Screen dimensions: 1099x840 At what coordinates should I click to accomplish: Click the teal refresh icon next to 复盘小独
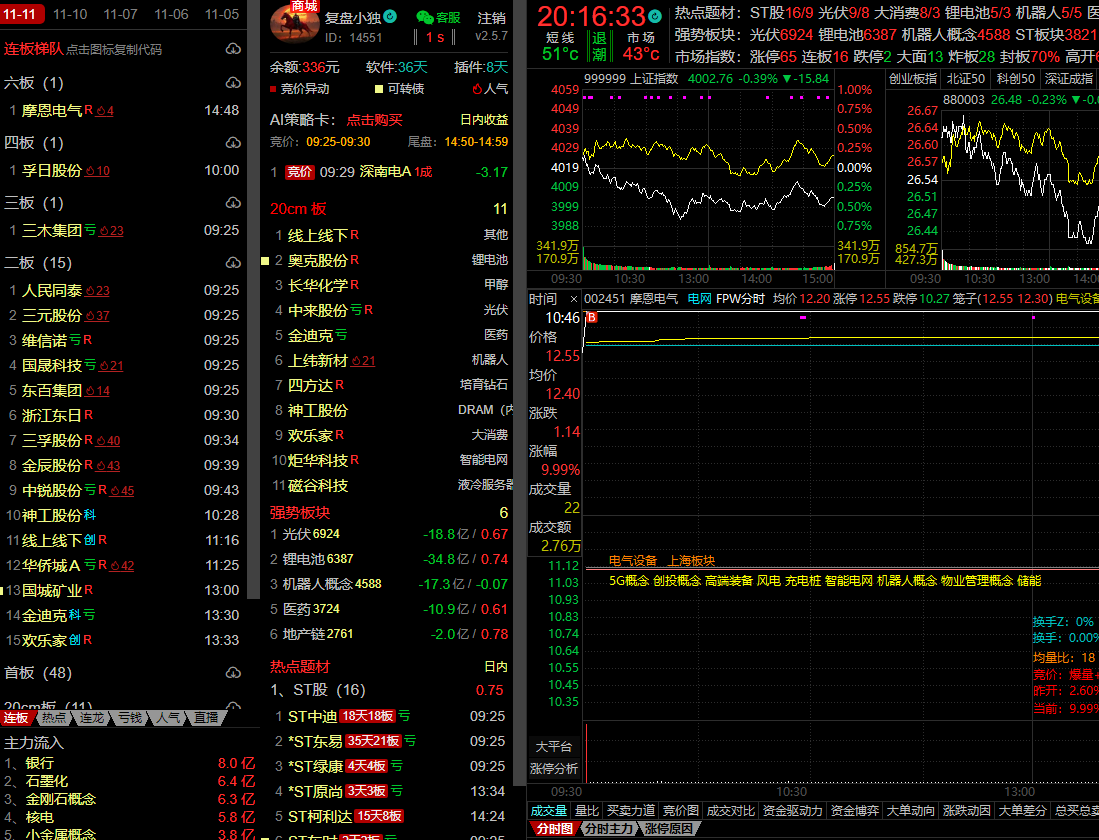(390, 17)
